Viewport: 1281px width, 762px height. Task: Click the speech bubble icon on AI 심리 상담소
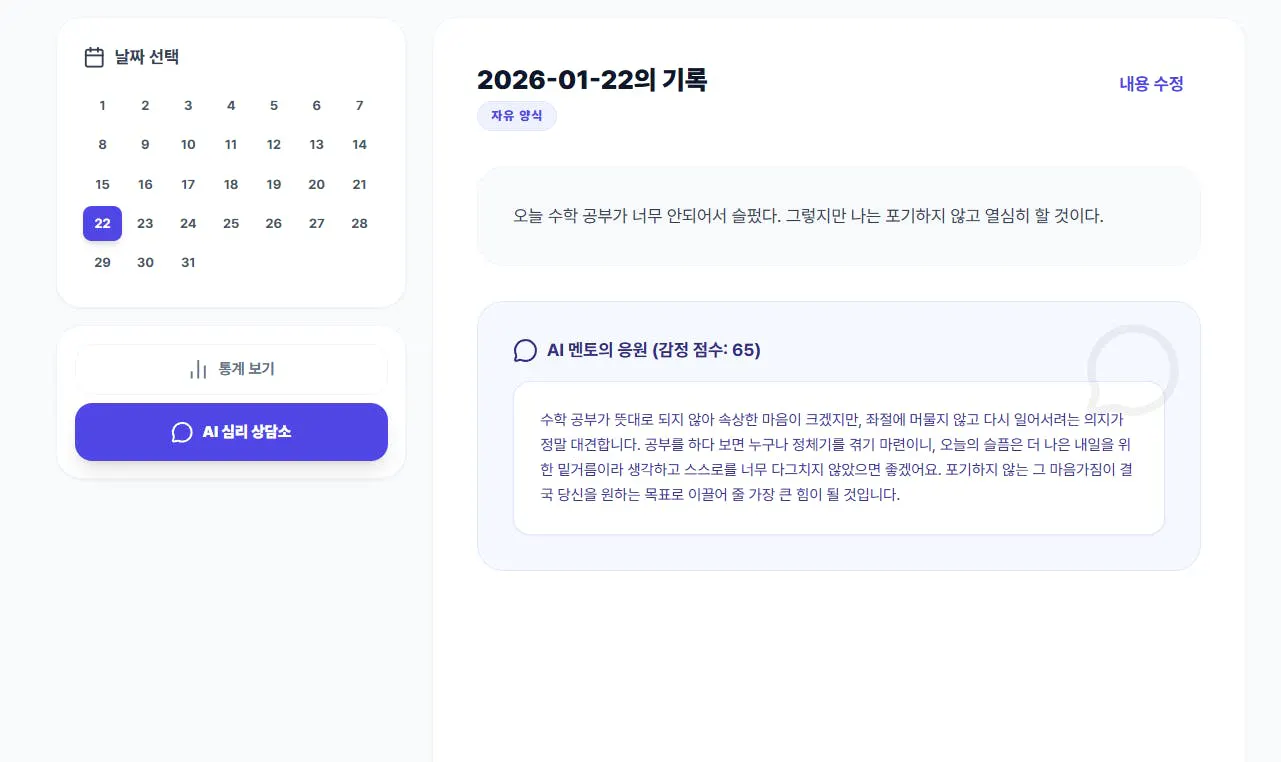point(181,432)
